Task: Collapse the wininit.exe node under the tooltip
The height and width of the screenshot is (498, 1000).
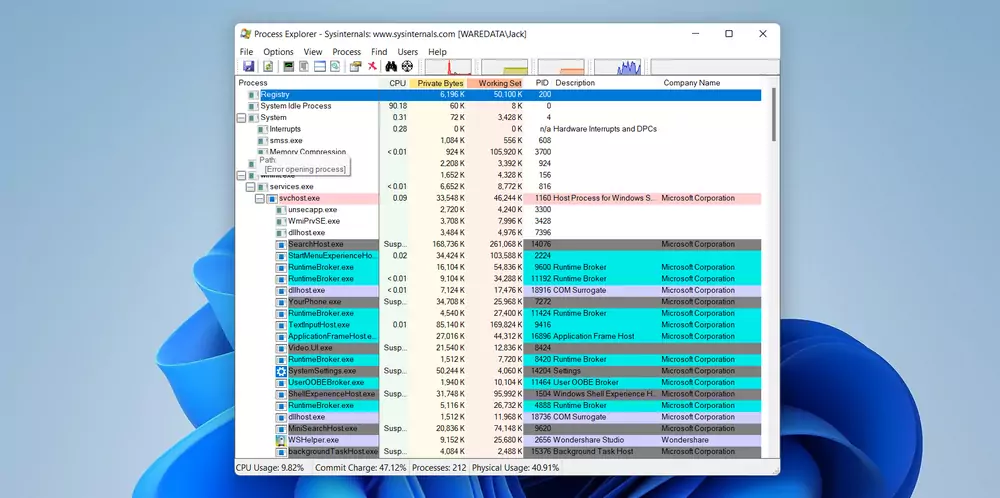Action: 241,175
